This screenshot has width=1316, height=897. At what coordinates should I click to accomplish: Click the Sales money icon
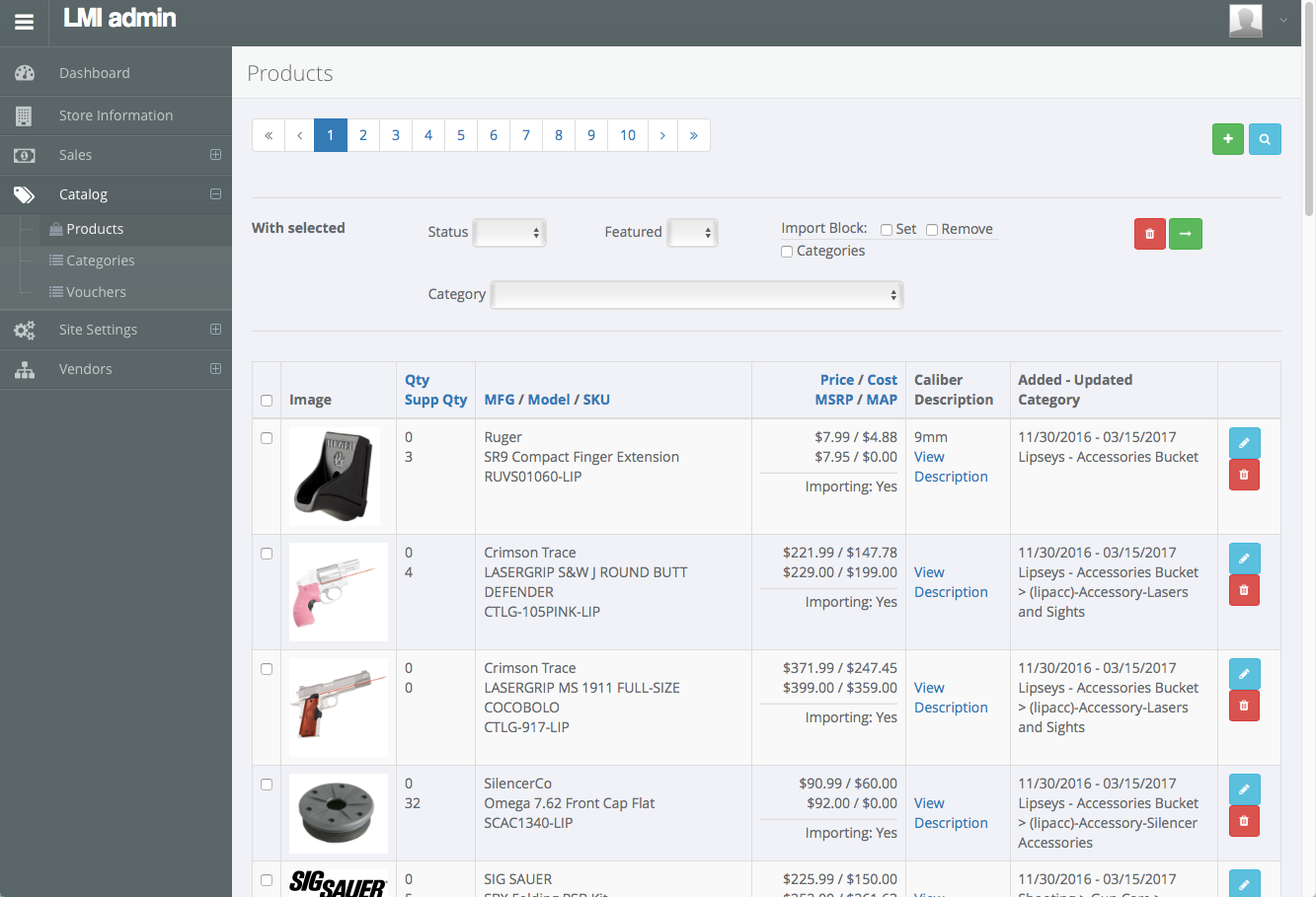coord(25,155)
